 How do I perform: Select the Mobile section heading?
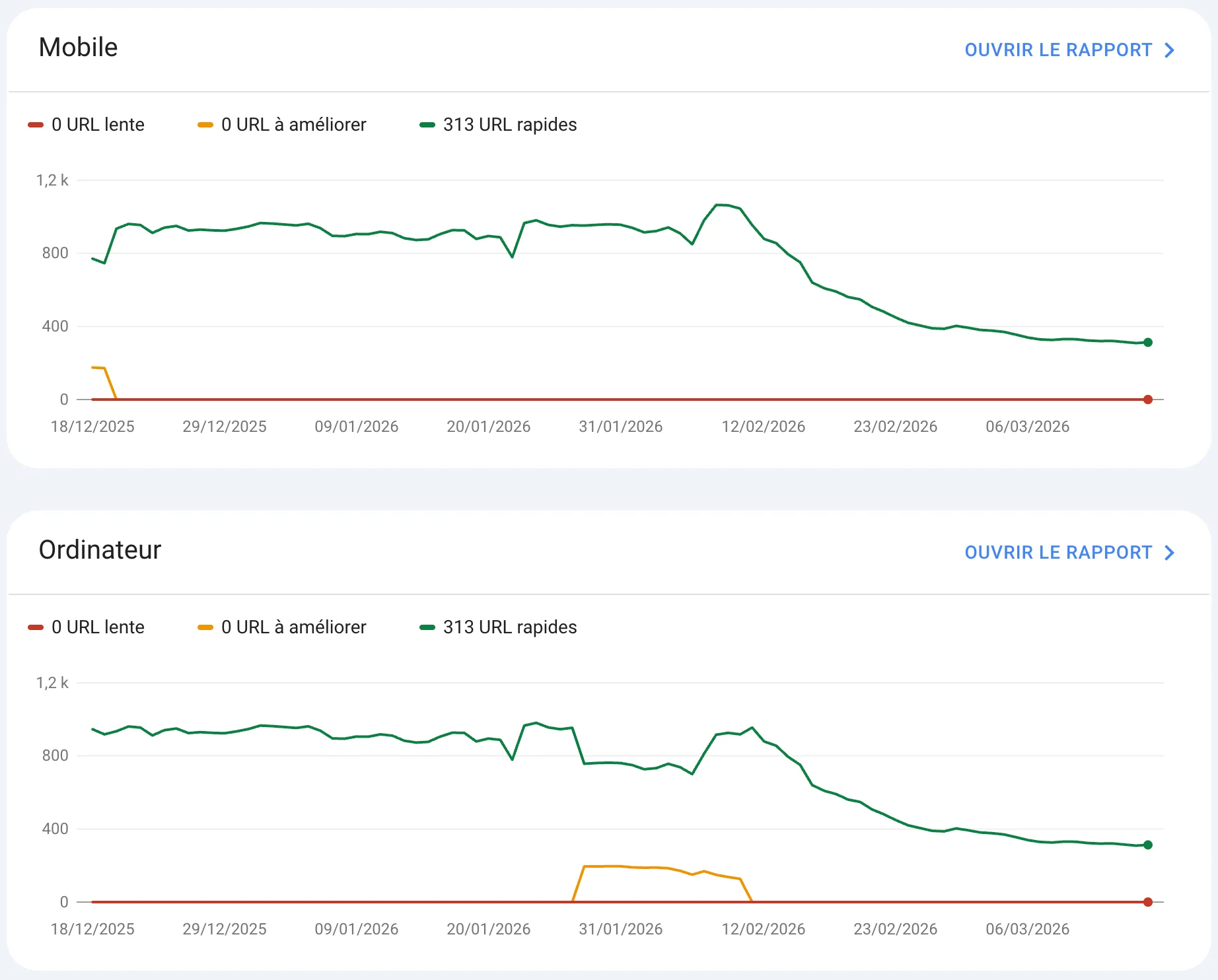pyautogui.click(x=78, y=47)
